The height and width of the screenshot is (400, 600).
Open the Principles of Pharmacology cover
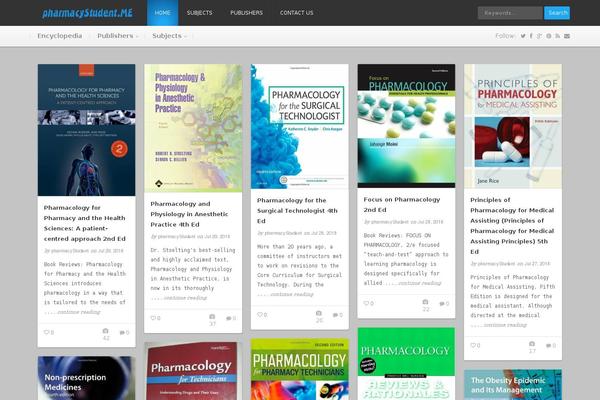coord(513,126)
